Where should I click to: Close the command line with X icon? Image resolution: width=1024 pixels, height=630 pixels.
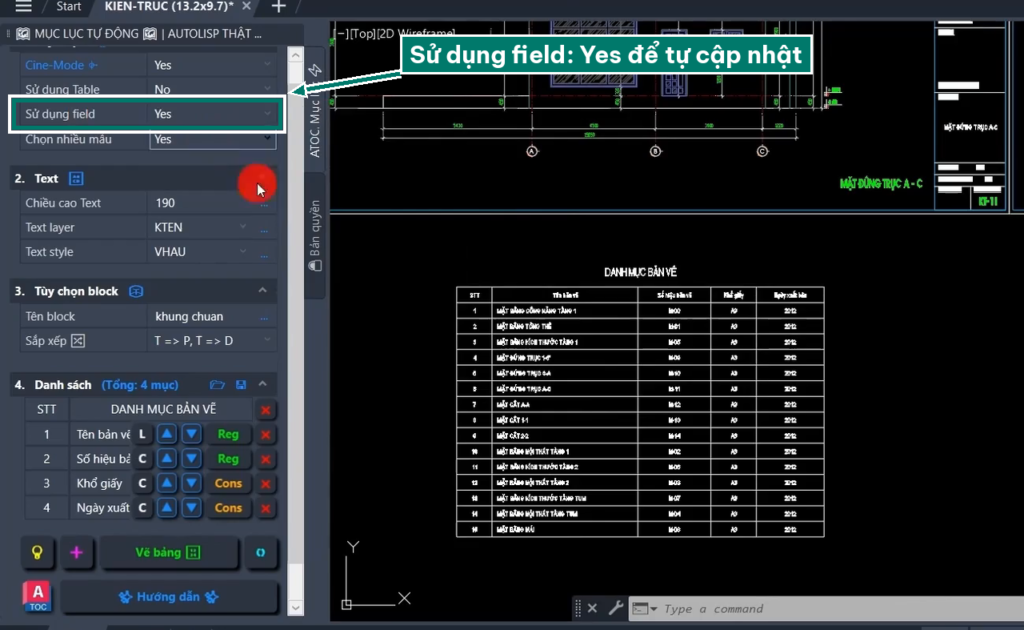click(x=592, y=608)
